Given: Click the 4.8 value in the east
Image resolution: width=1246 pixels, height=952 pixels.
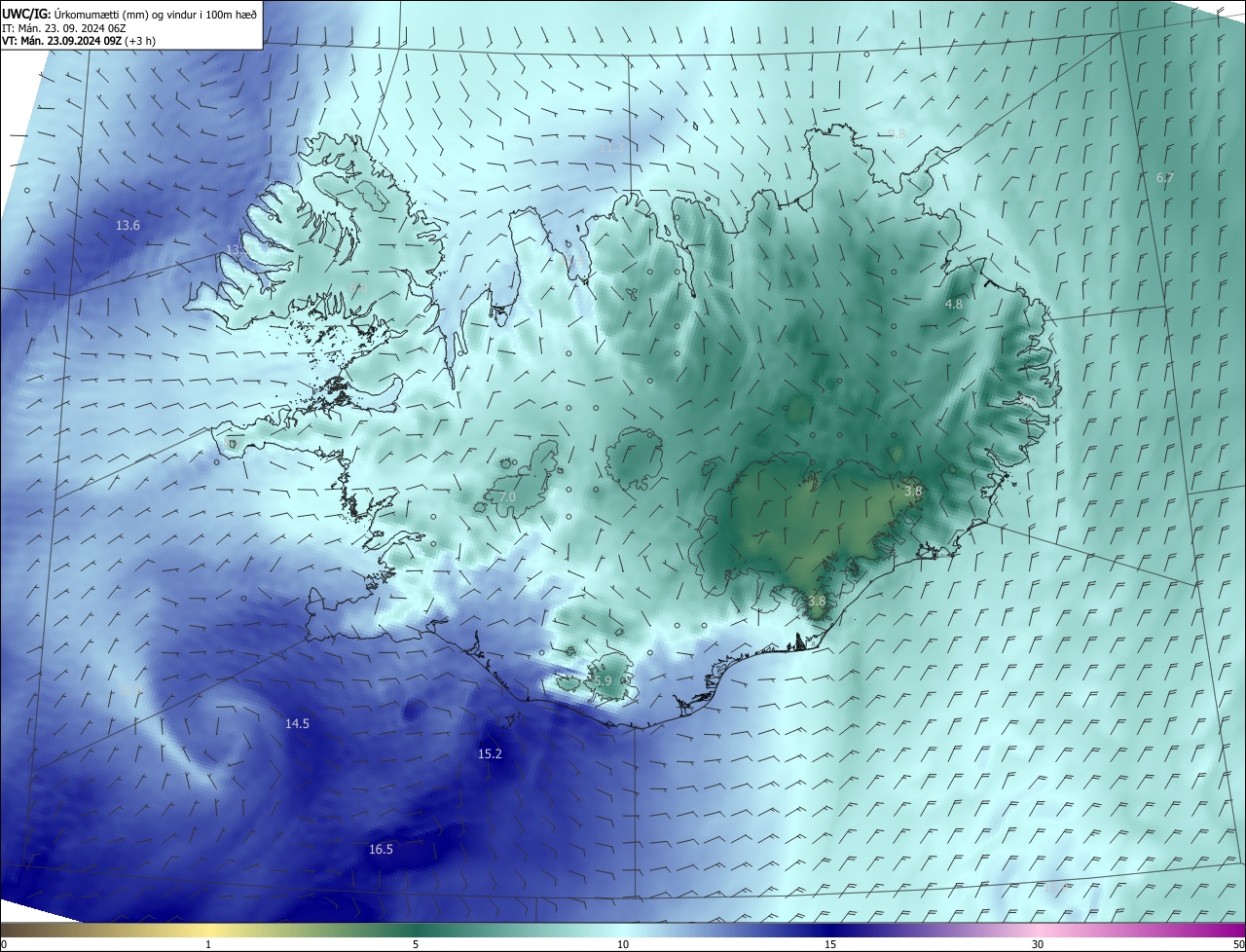Looking at the screenshot, I should pos(954,305).
